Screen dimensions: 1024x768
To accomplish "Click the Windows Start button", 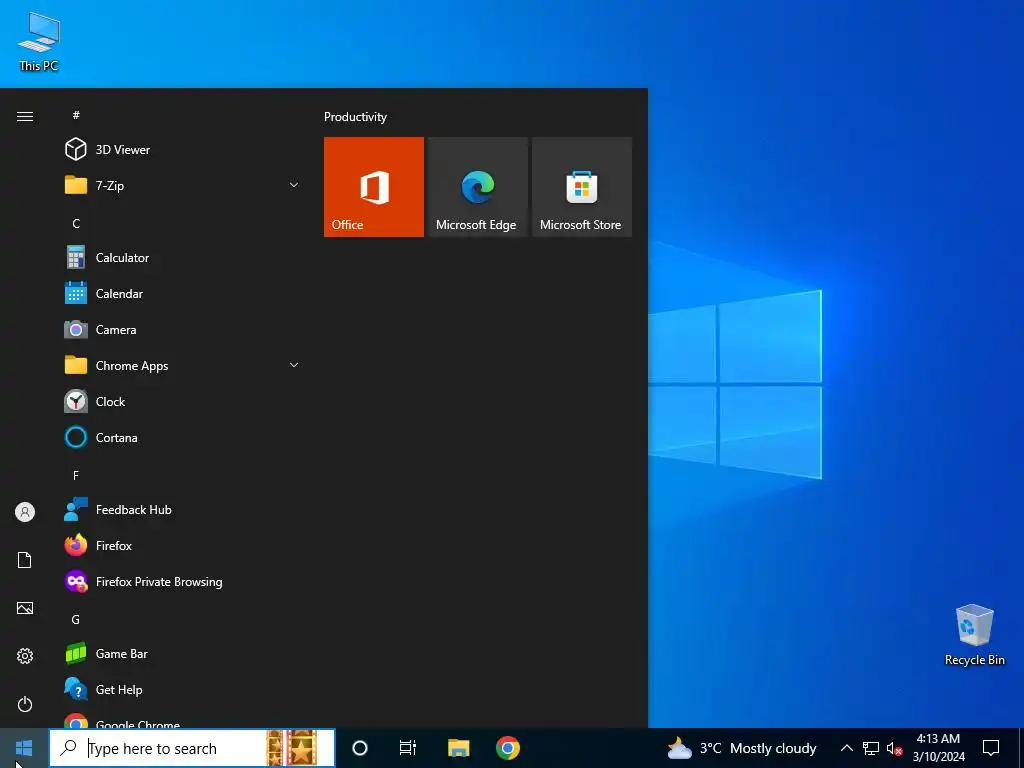I will point(24,748).
